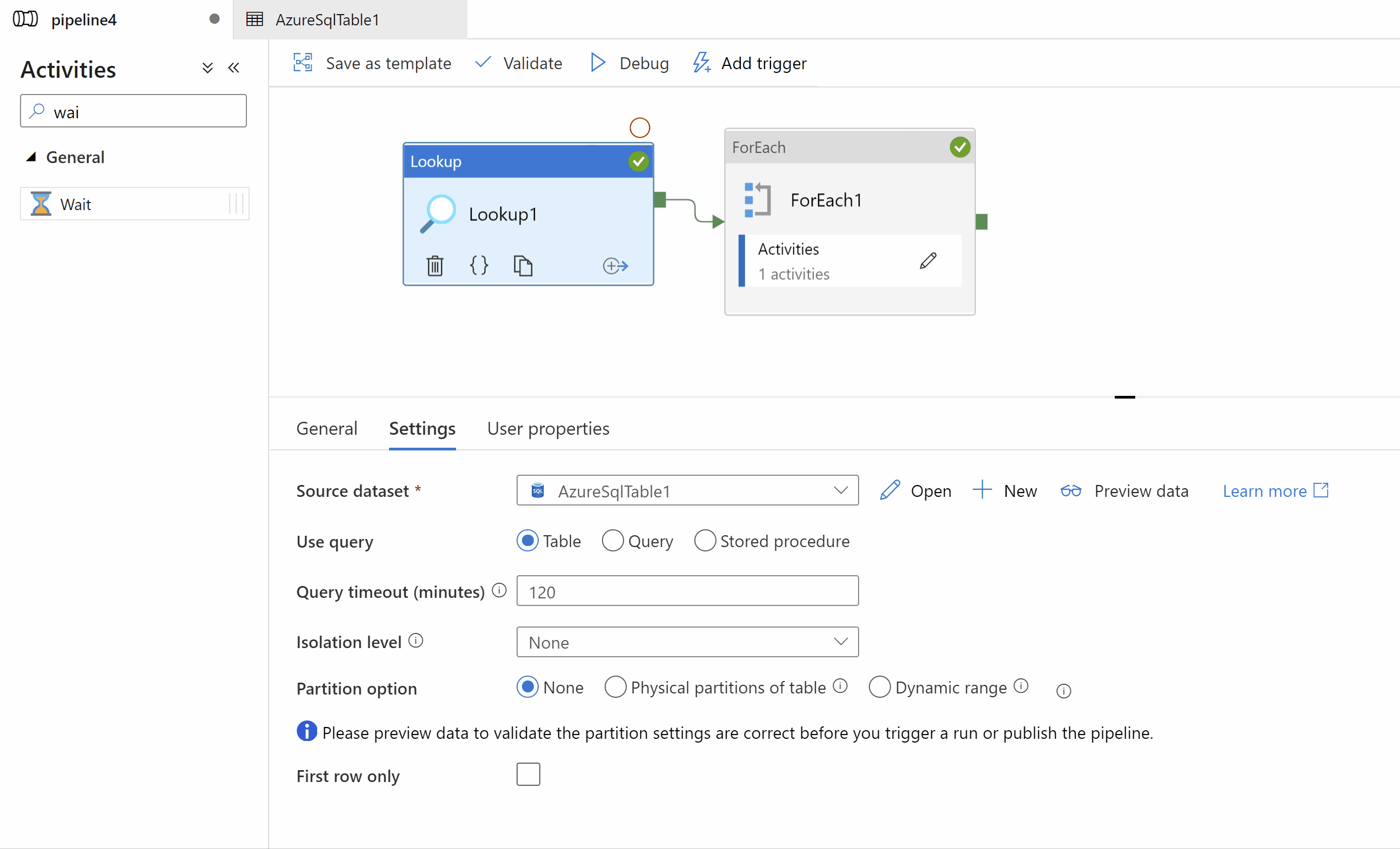The image size is (1400, 849).
Task: Click the green validation check on ForEach
Action: (x=960, y=147)
